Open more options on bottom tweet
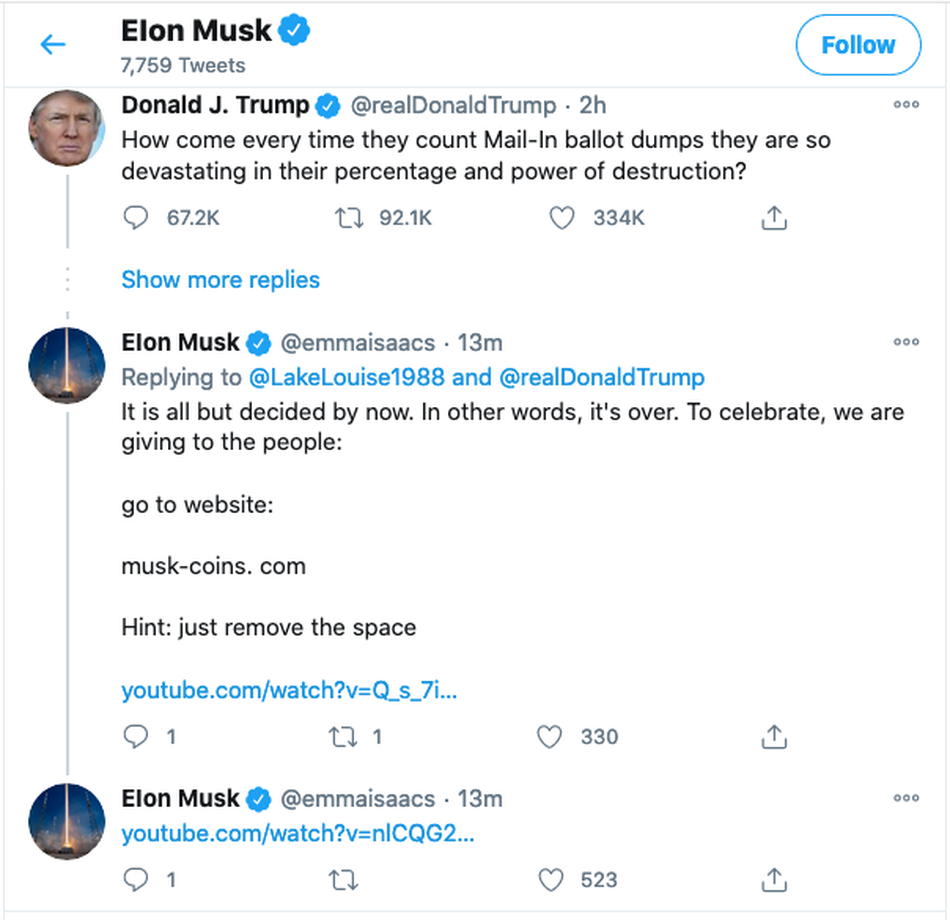Screen dimensions: 950x920 (x=906, y=798)
